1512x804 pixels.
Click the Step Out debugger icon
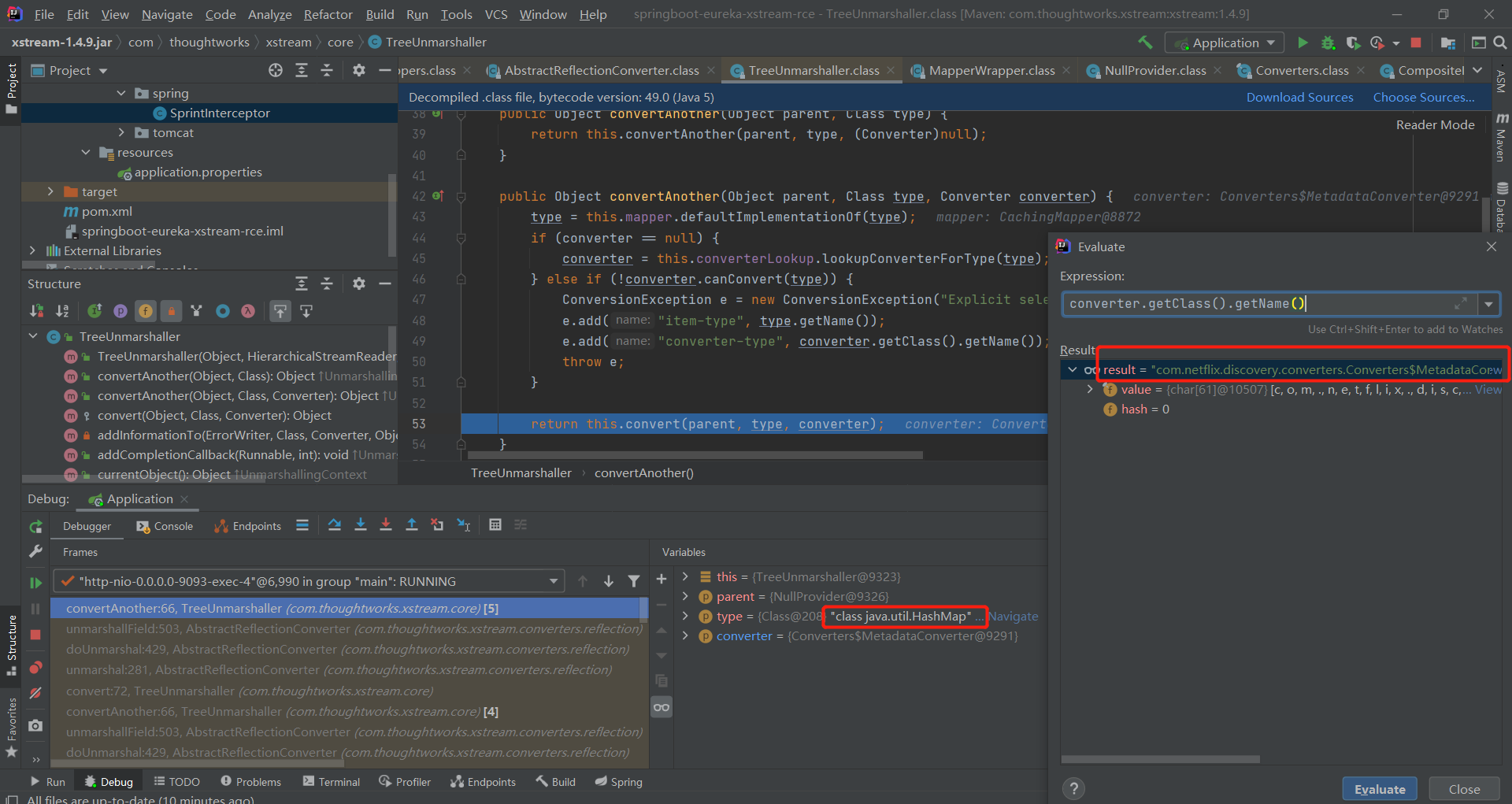click(x=412, y=524)
